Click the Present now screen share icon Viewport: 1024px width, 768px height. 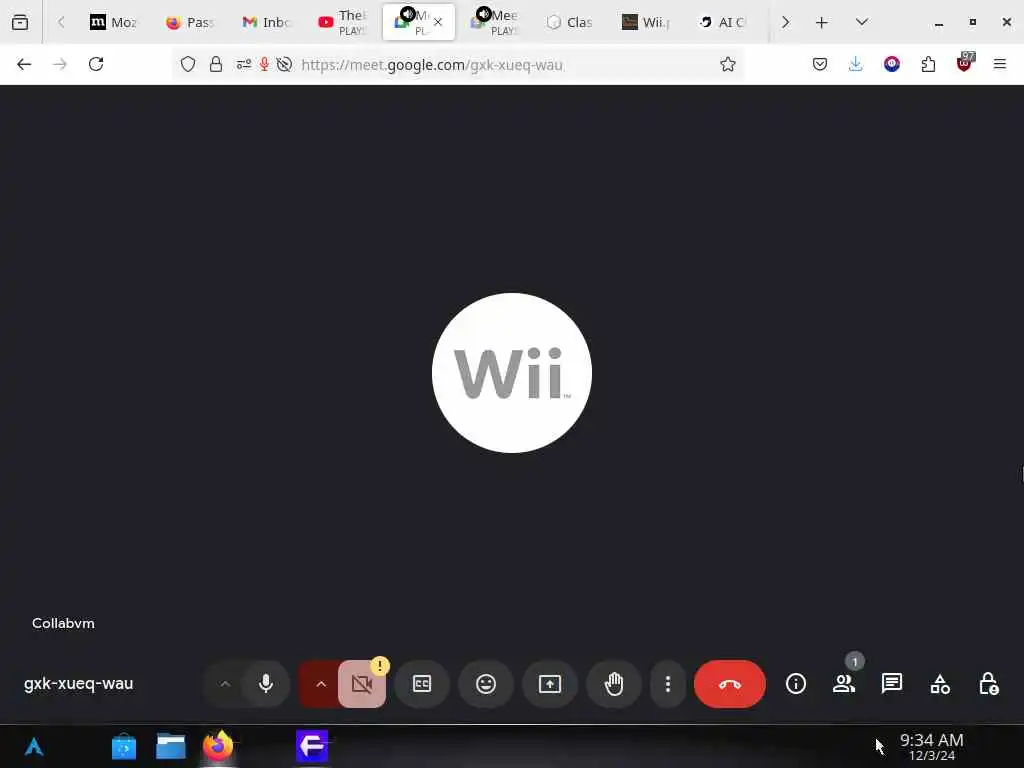550,684
